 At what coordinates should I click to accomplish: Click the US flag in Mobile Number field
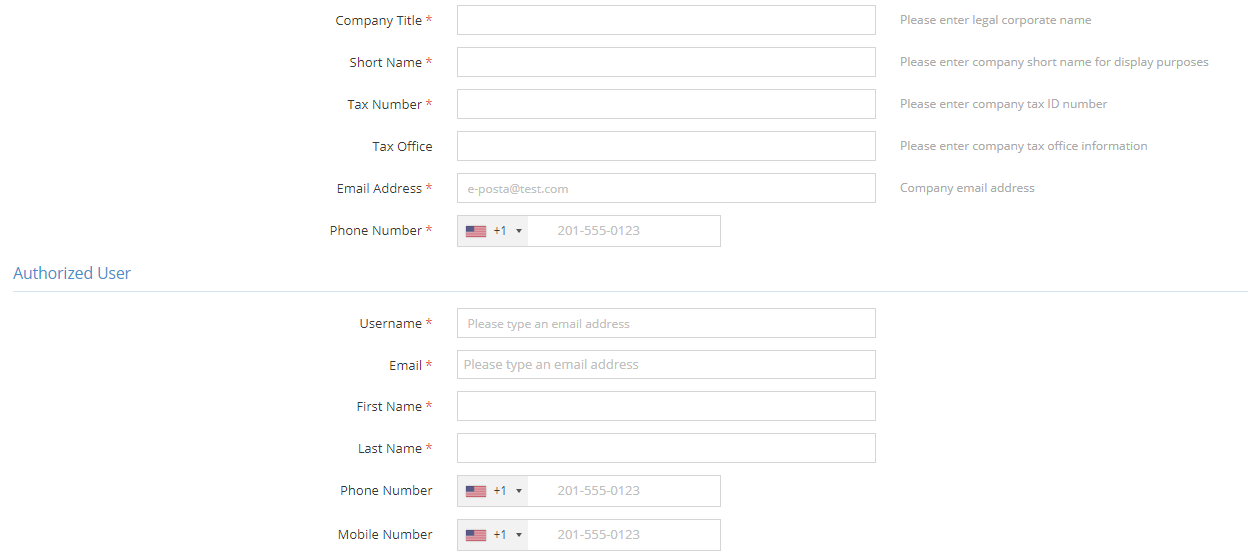pyautogui.click(x=476, y=535)
